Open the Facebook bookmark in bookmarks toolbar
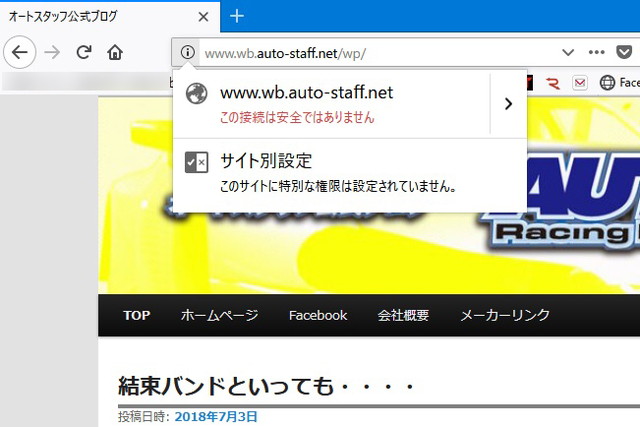 pos(620,83)
